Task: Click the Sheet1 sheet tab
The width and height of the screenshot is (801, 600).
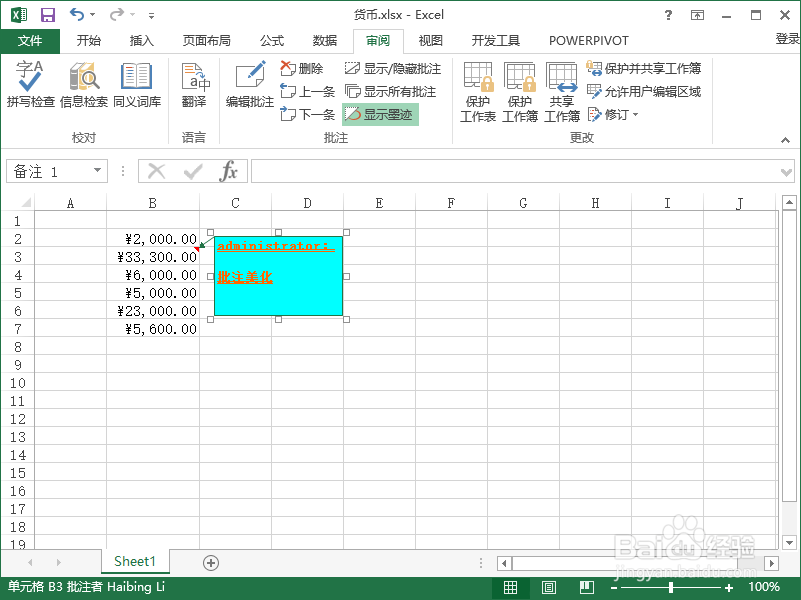Action: pos(135,561)
